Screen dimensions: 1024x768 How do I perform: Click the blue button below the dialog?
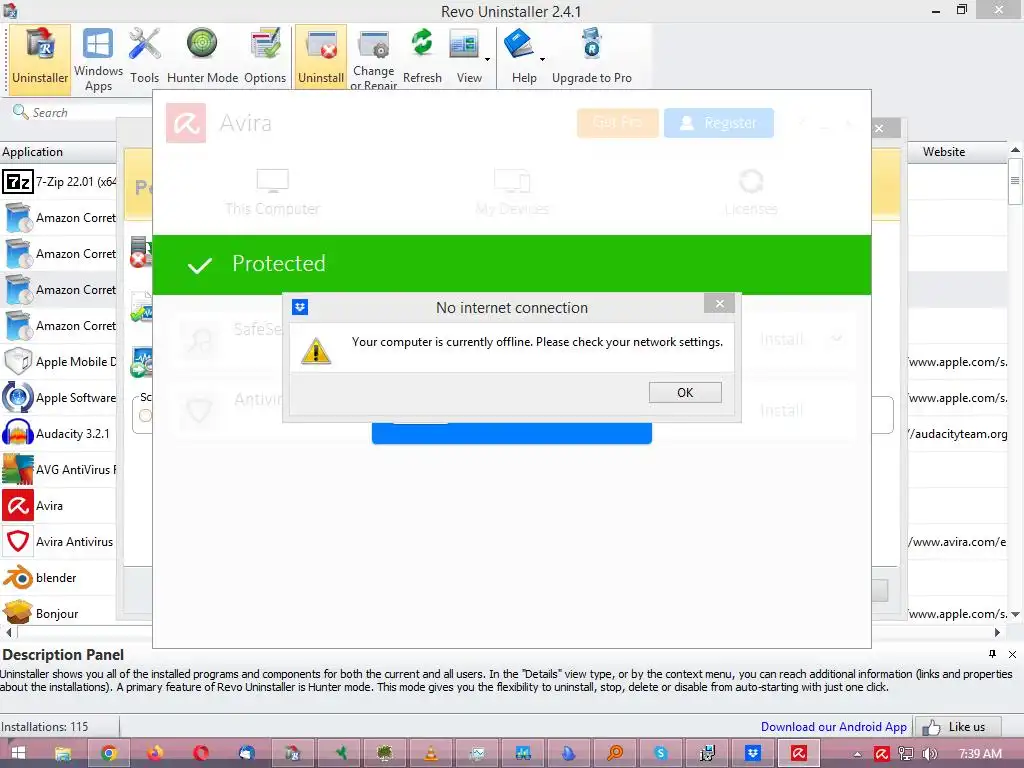pyautogui.click(x=512, y=433)
